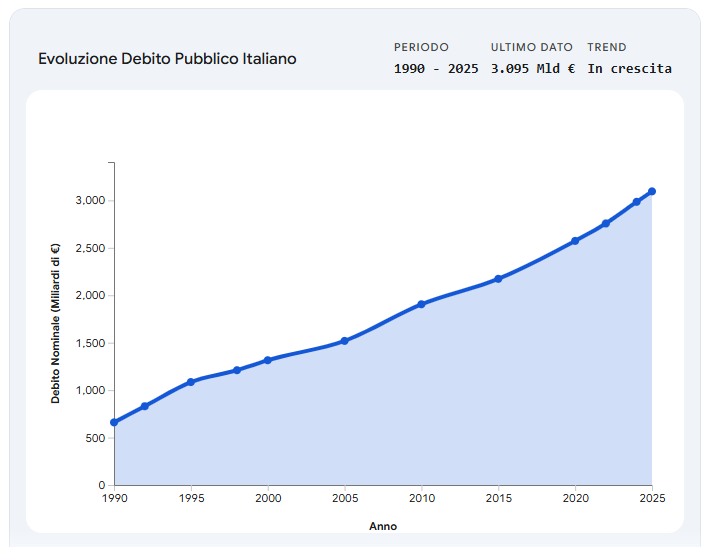Click the 'Debito Nominale' y-axis title
This screenshot has height=547, width=716.
[56, 324]
